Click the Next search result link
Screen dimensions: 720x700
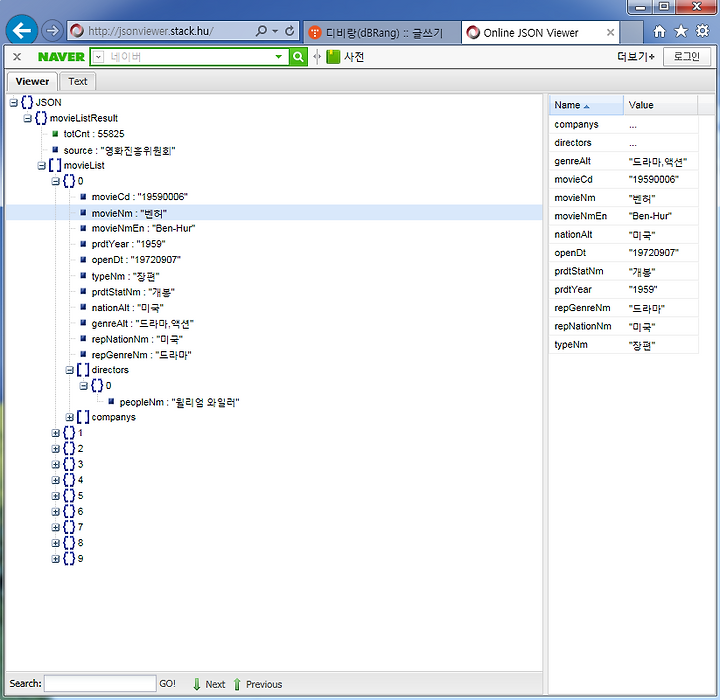tap(215, 684)
